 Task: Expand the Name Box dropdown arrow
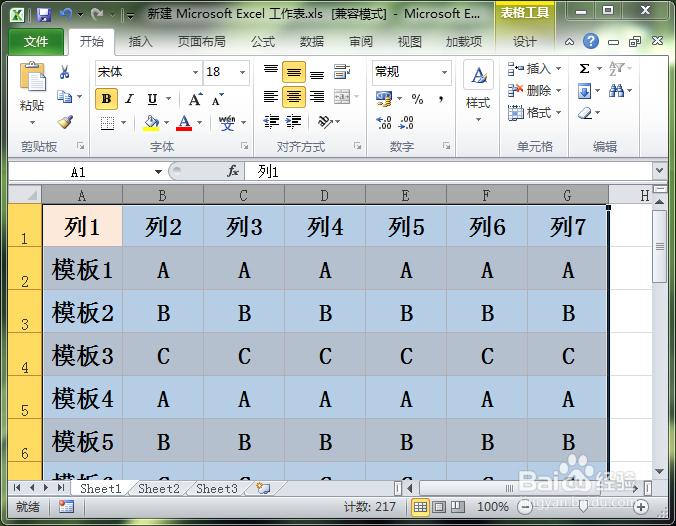158,172
